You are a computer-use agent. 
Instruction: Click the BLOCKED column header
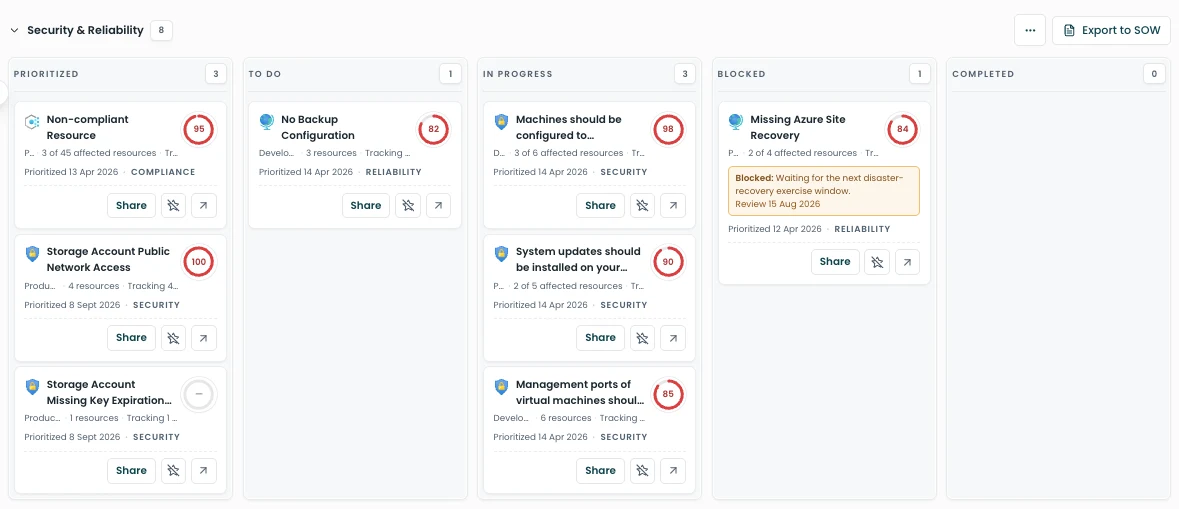(741, 74)
